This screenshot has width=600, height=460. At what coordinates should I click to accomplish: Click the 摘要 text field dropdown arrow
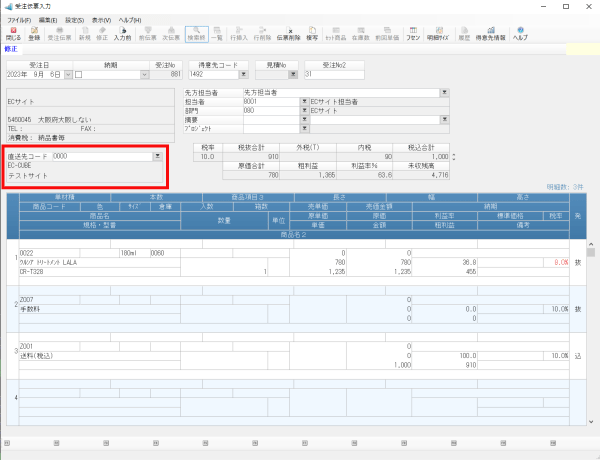pos(444,119)
